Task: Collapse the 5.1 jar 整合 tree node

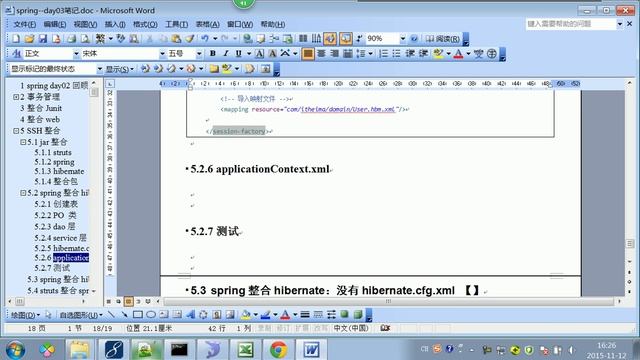Action: tap(23, 142)
